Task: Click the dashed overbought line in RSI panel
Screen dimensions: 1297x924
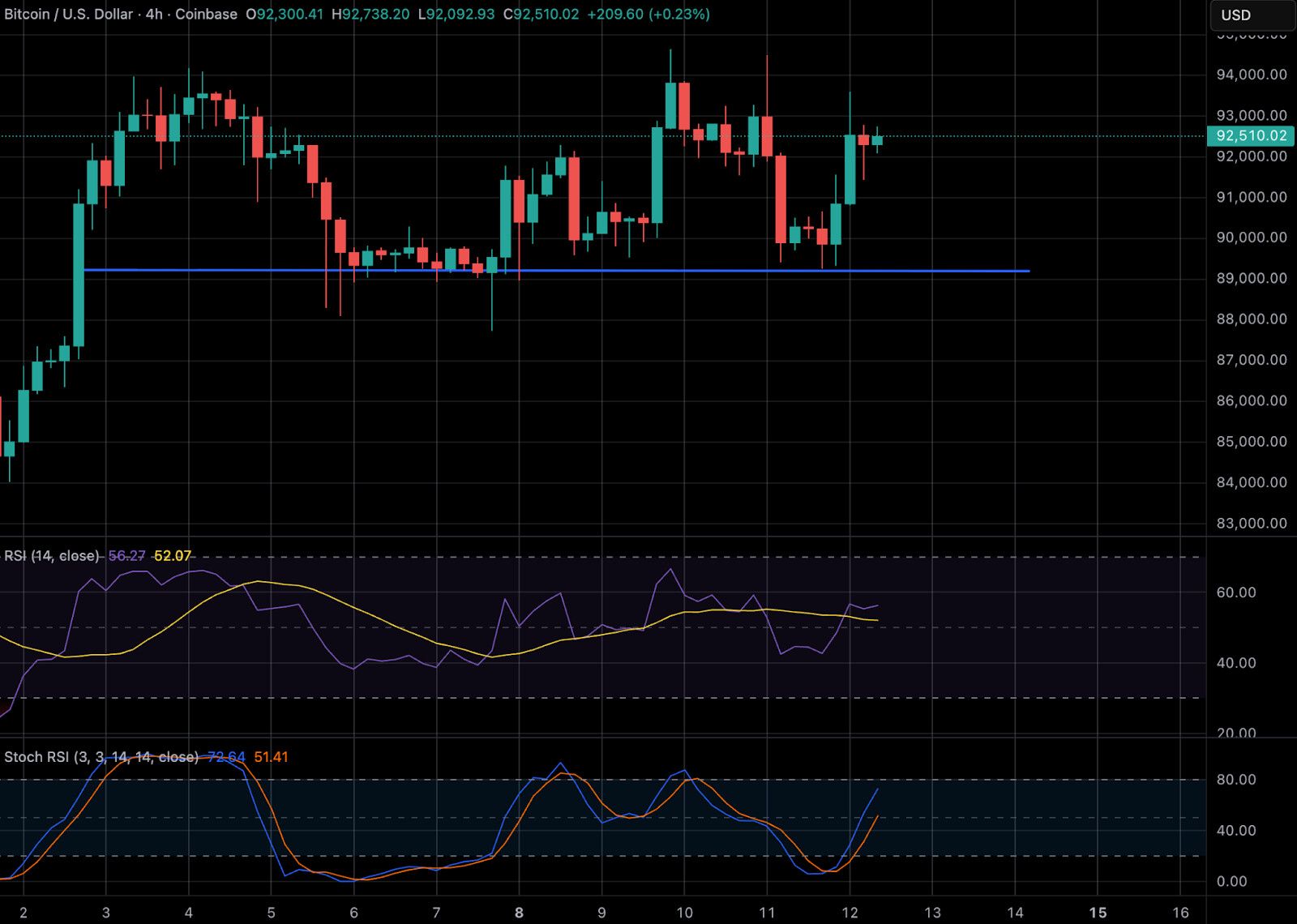Action: (x=648, y=557)
